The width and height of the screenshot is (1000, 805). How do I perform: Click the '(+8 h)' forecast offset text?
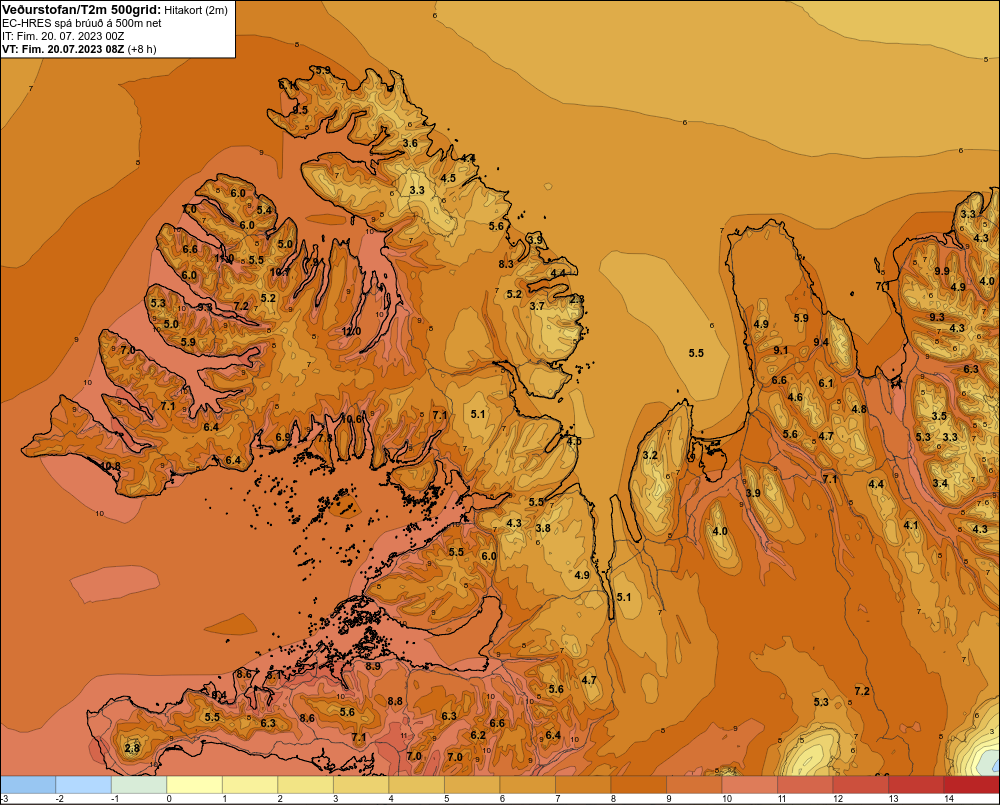pyautogui.click(x=142, y=49)
